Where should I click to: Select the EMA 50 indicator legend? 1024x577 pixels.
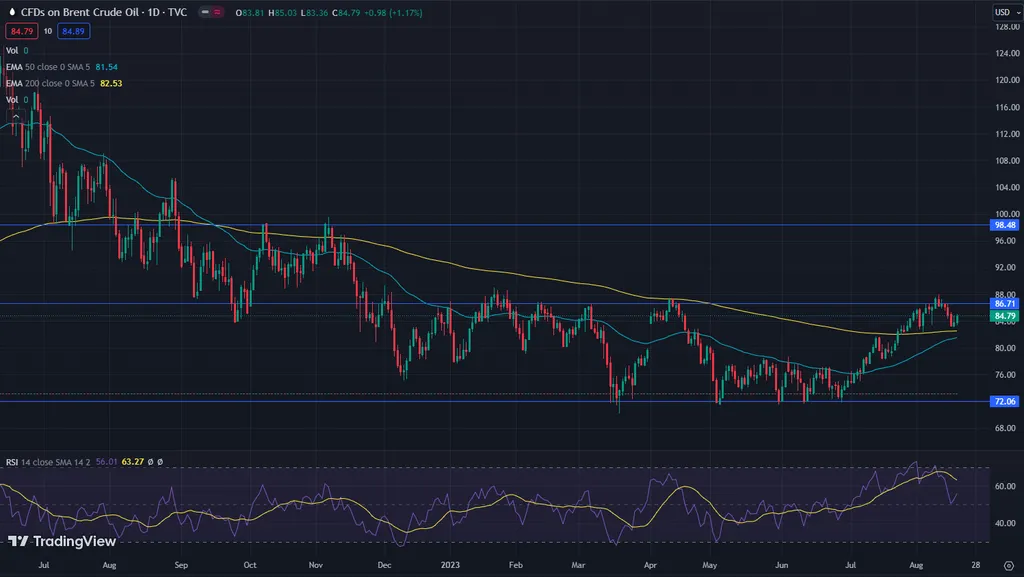[50, 66]
